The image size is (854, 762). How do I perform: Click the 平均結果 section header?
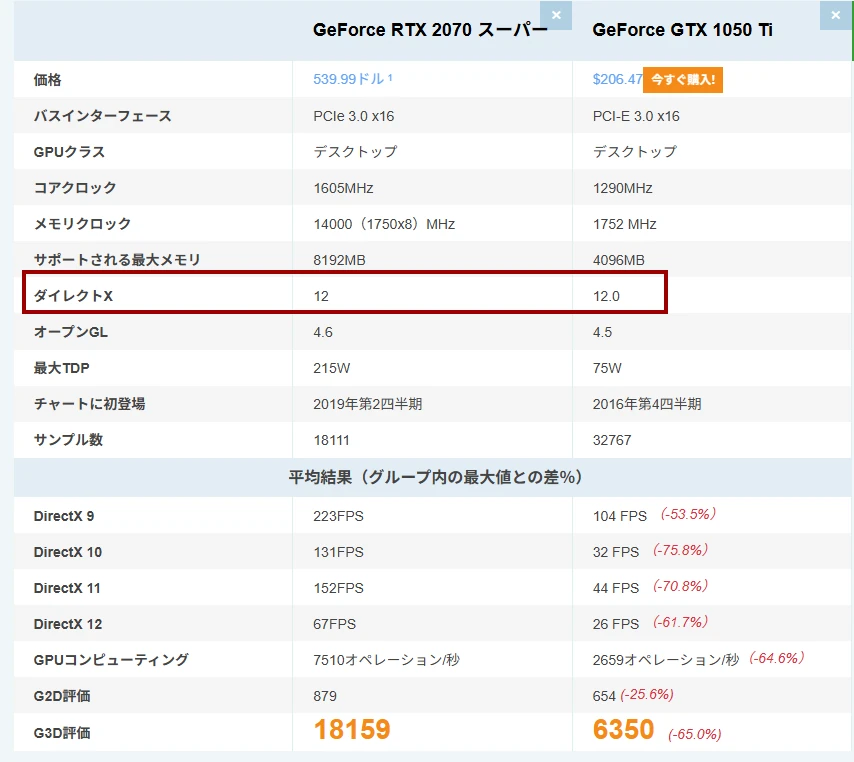(434, 477)
